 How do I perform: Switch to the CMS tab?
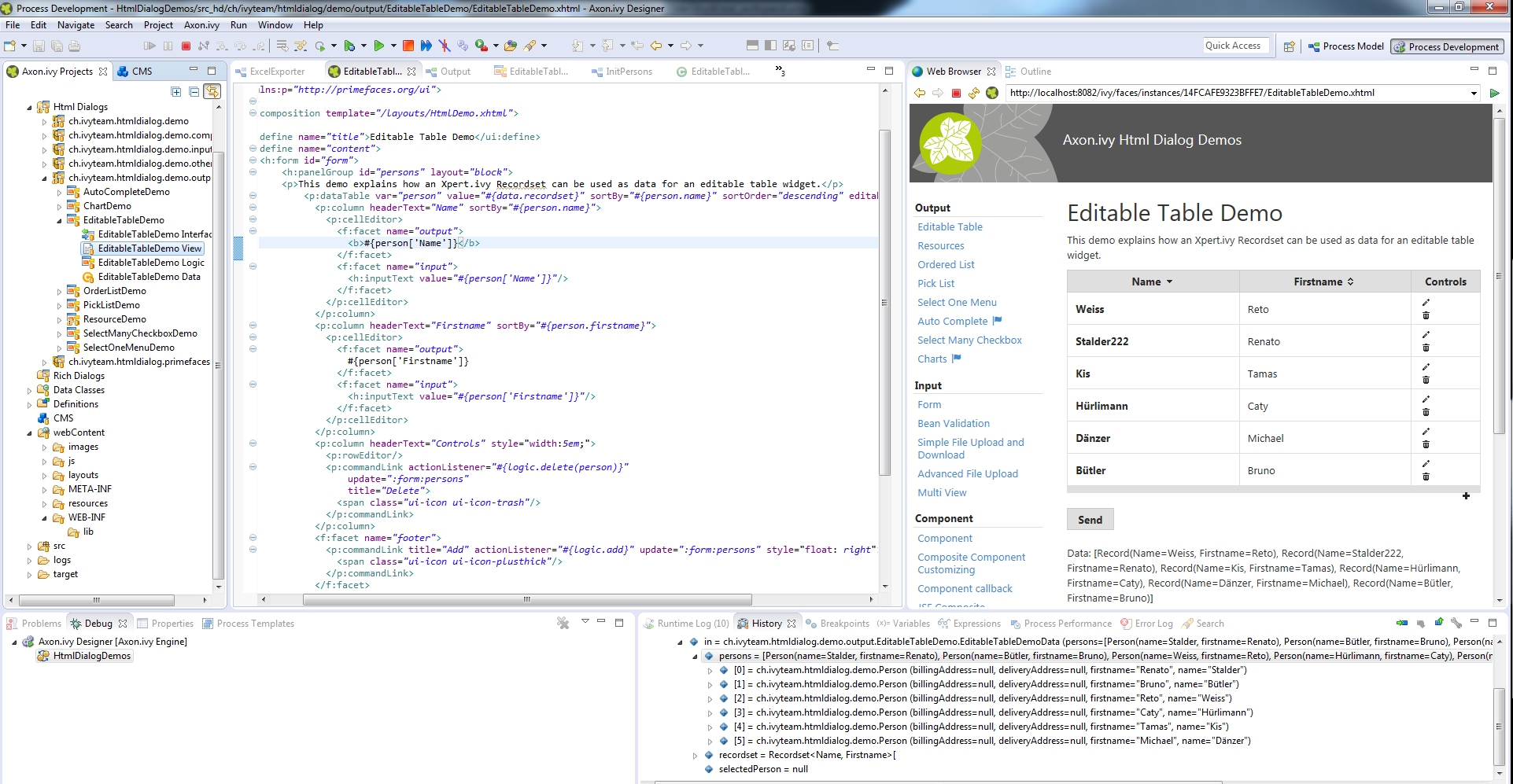(135, 72)
